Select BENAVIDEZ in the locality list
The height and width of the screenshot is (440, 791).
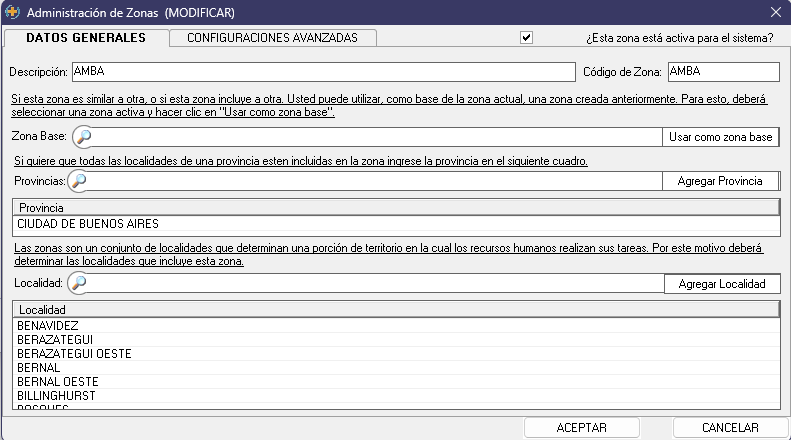[48, 326]
